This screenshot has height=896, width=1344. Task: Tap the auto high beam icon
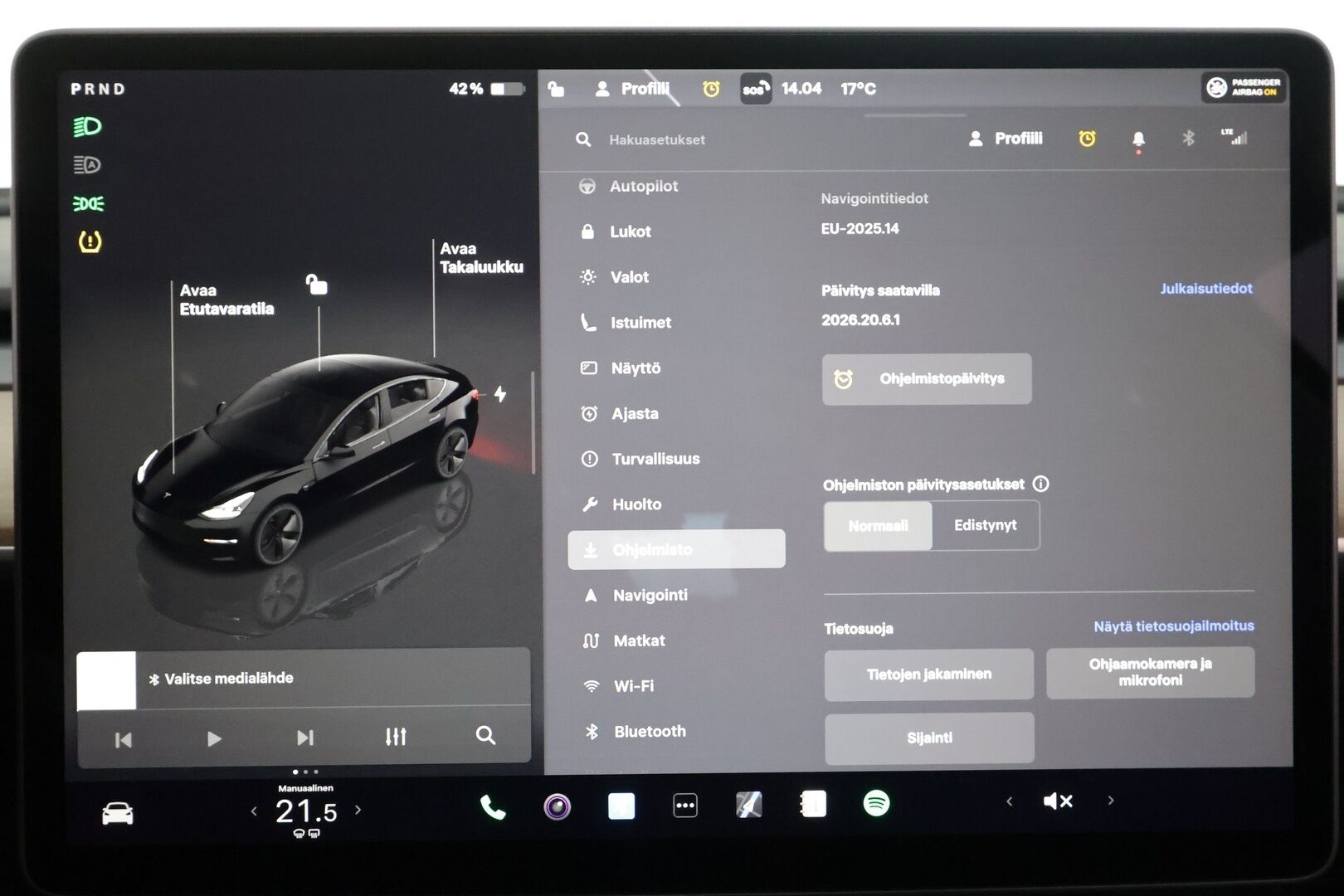87,165
